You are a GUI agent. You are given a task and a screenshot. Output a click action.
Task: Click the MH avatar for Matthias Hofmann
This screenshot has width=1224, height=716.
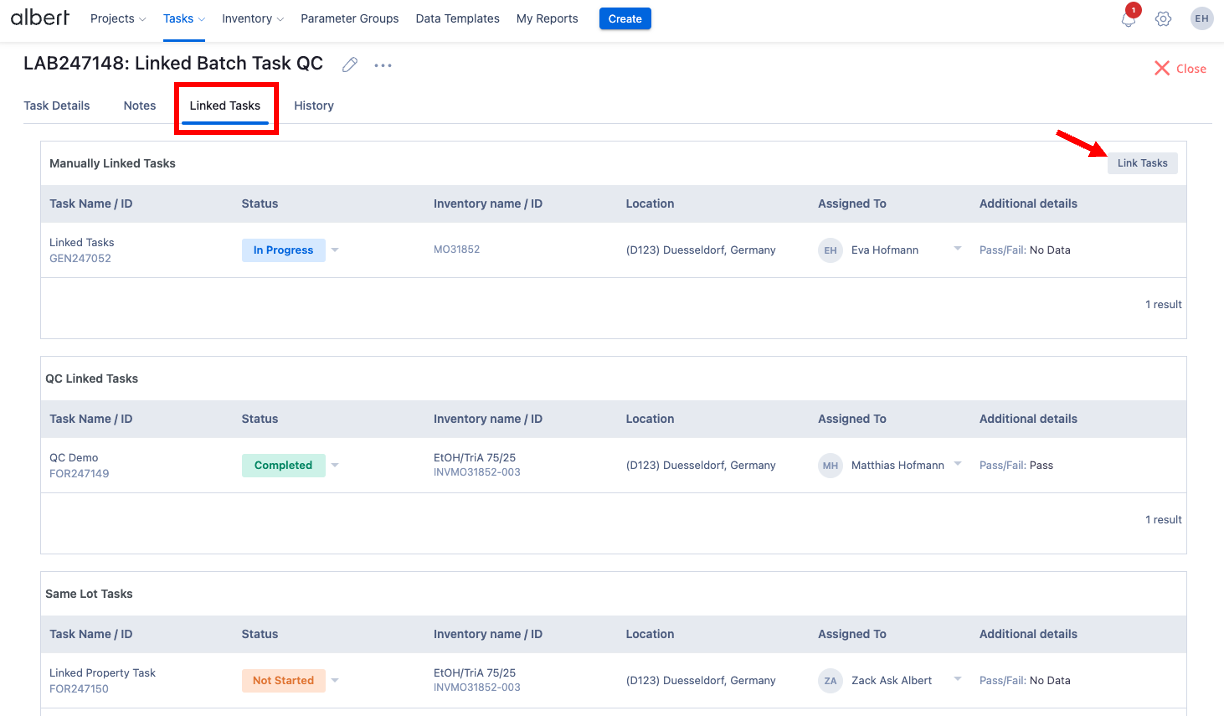[830, 465]
